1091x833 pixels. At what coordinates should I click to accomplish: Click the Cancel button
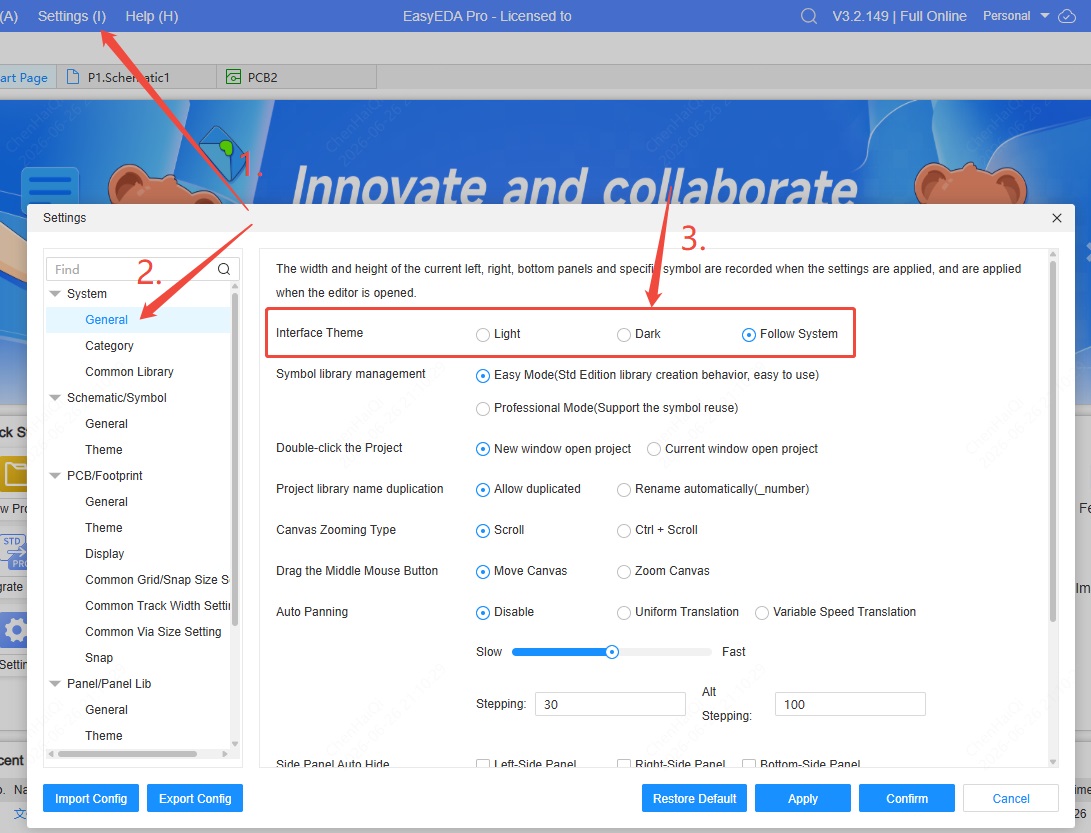pyautogui.click(x=1011, y=798)
